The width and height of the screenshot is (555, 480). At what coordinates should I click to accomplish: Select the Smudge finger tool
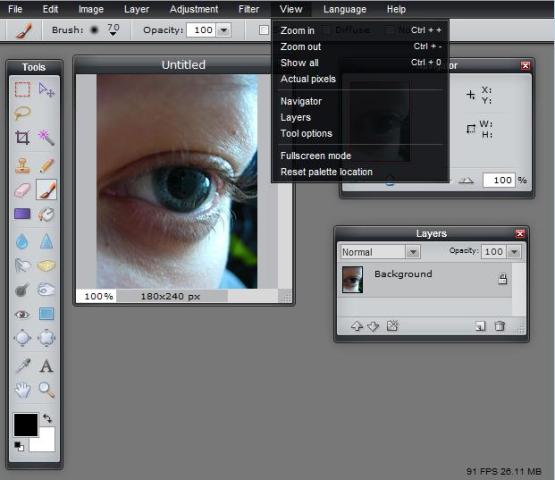[x=23, y=265]
